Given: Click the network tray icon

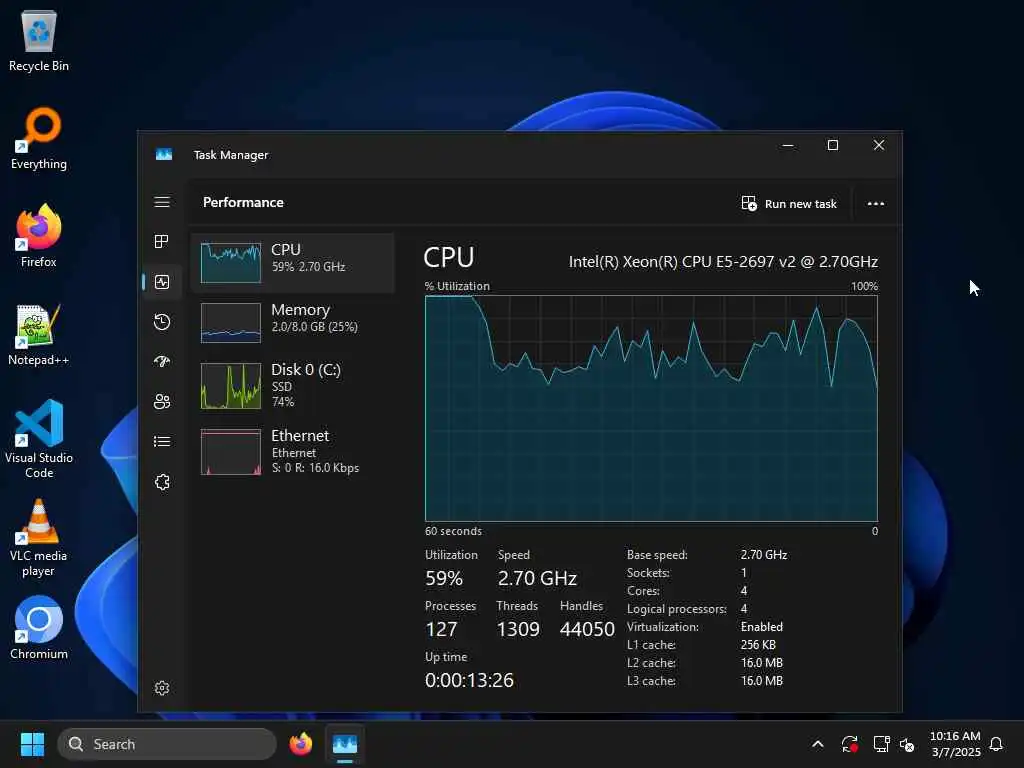Looking at the screenshot, I should tap(881, 744).
